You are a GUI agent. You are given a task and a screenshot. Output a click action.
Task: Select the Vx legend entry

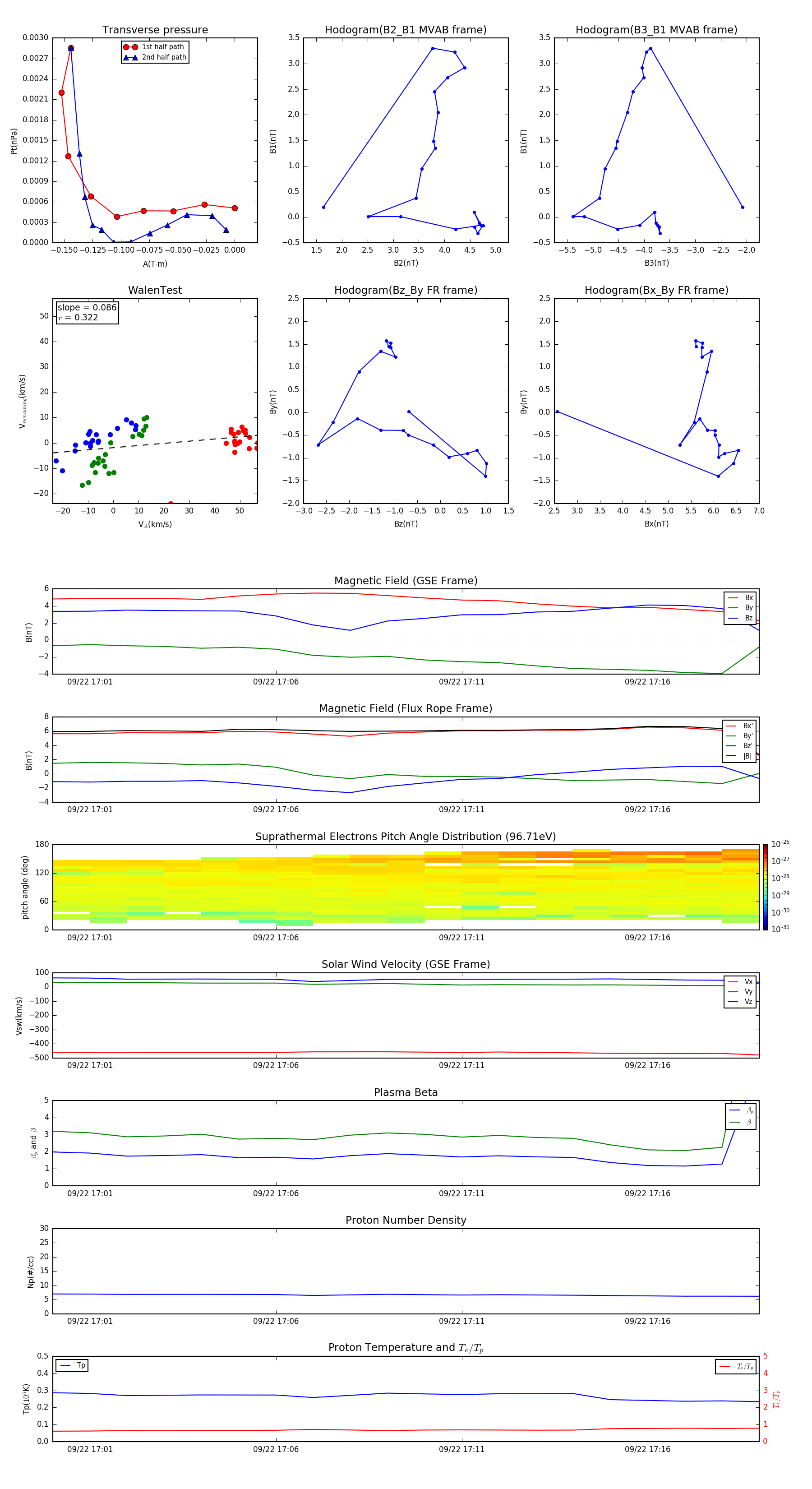tap(740, 981)
